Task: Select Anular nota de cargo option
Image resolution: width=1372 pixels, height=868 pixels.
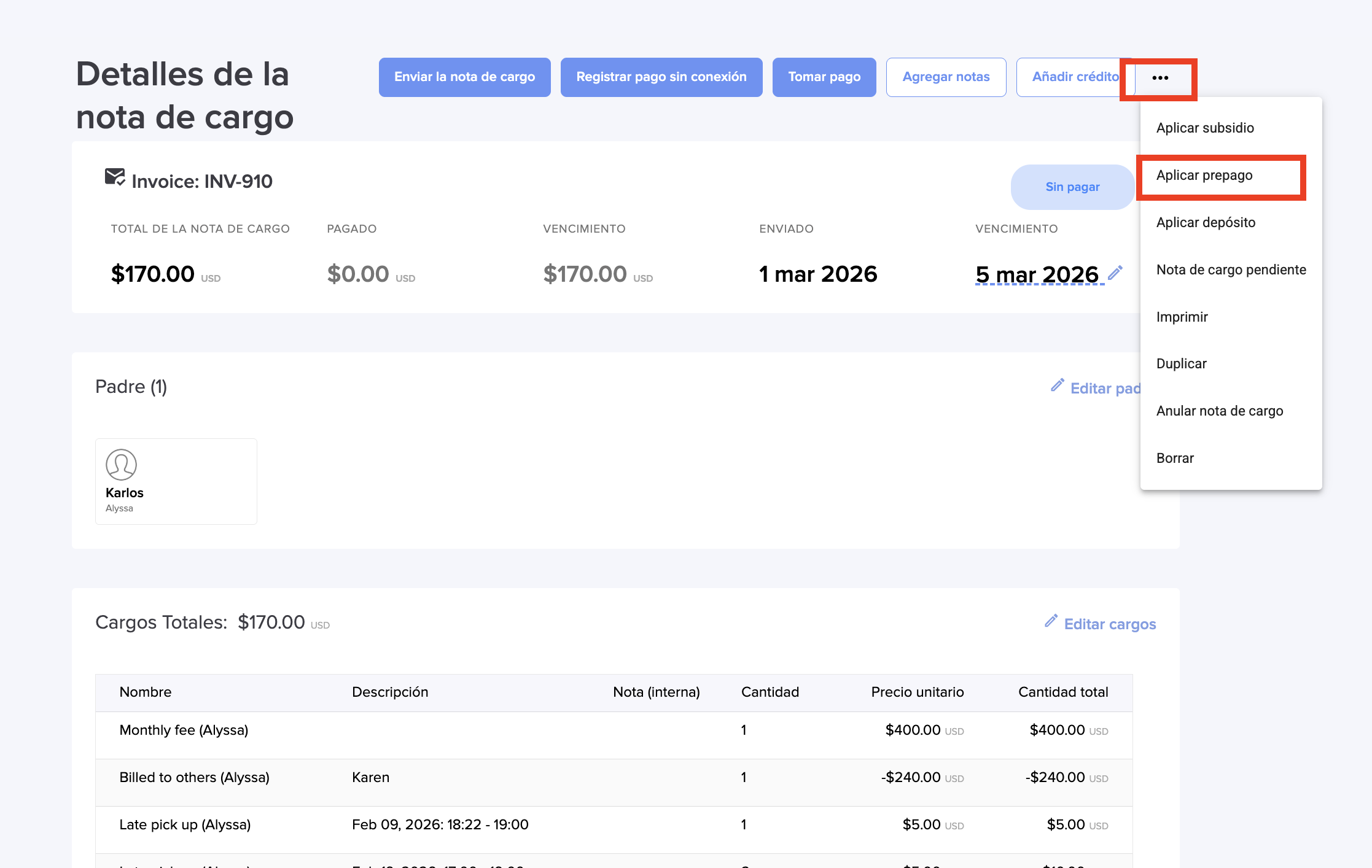Action: tap(1219, 411)
